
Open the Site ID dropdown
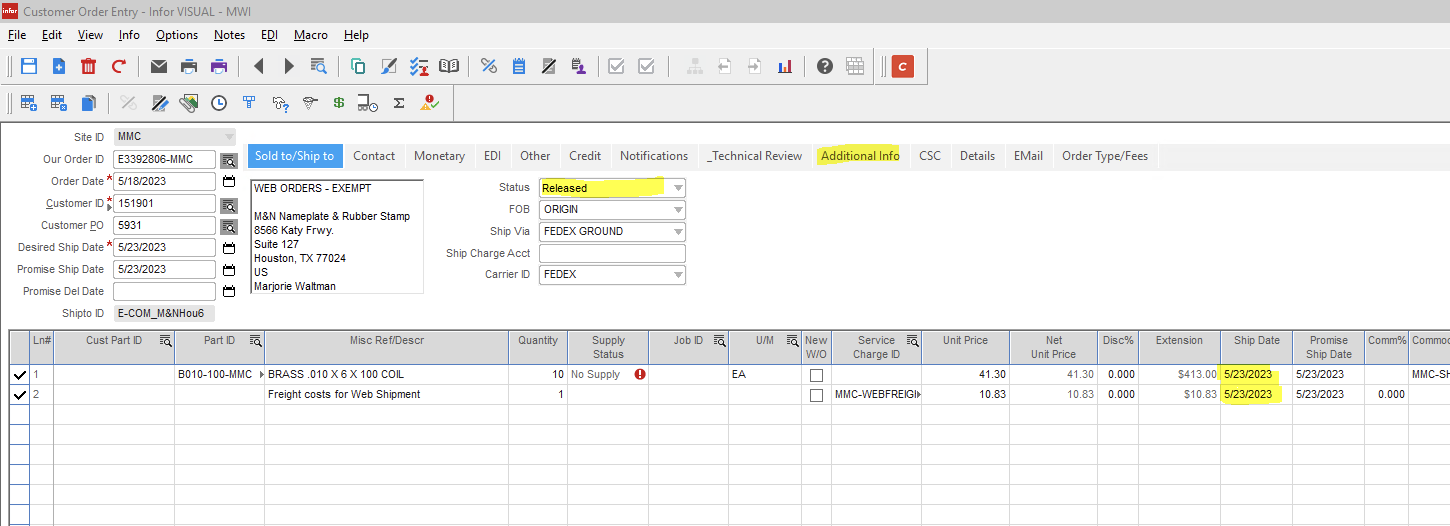pos(229,137)
